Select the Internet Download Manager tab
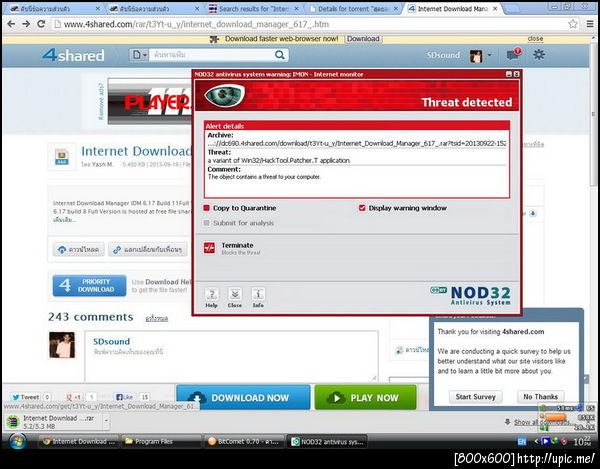This screenshot has height=469, width=600. pos(453,8)
